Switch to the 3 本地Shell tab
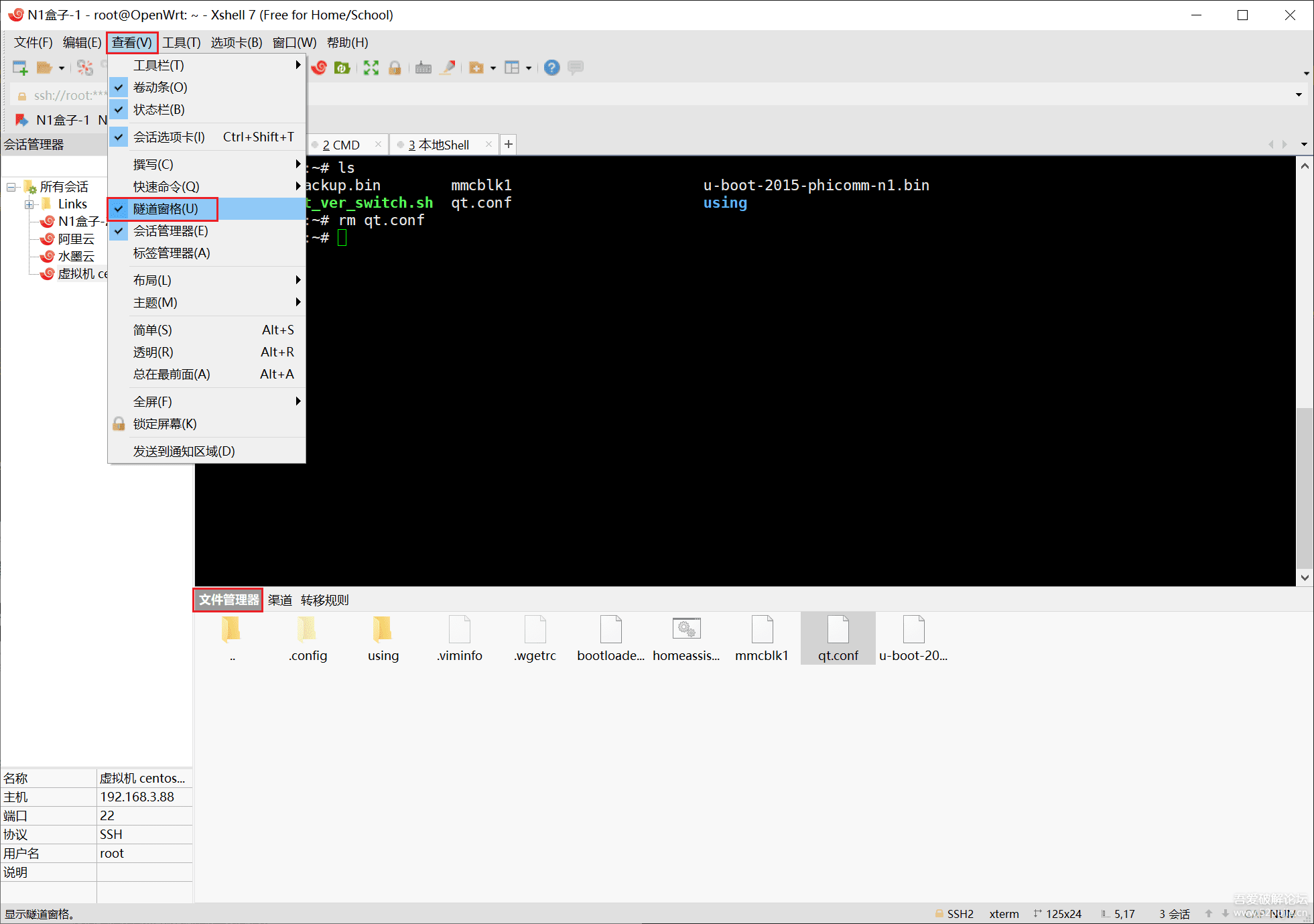 click(x=439, y=145)
